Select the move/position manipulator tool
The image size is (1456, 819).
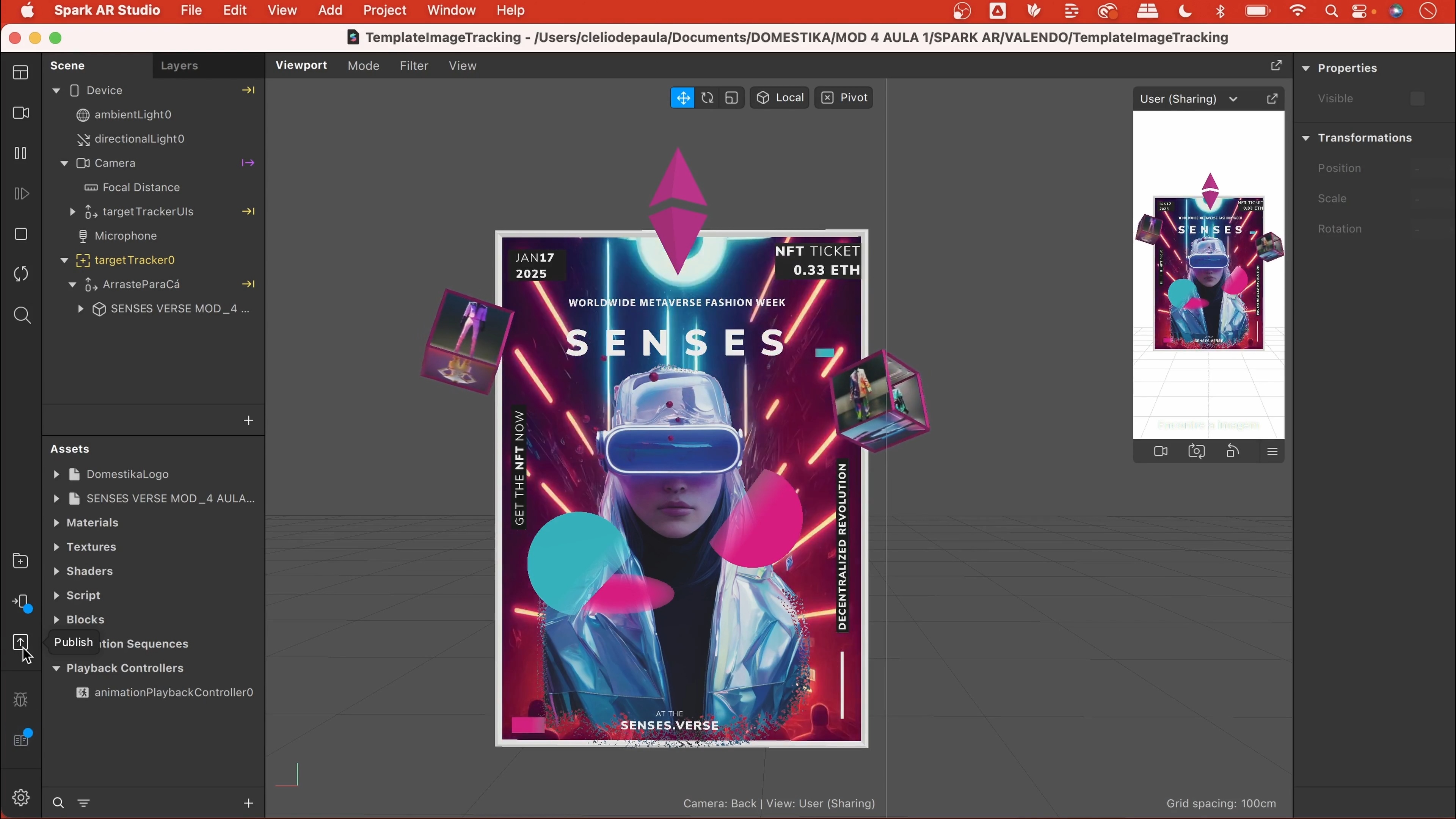[x=683, y=98]
